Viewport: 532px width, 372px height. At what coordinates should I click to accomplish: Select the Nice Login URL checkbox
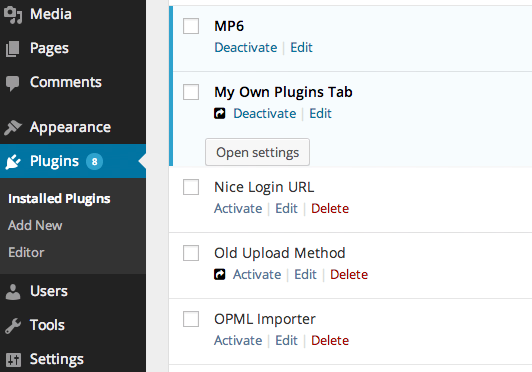[191, 187]
